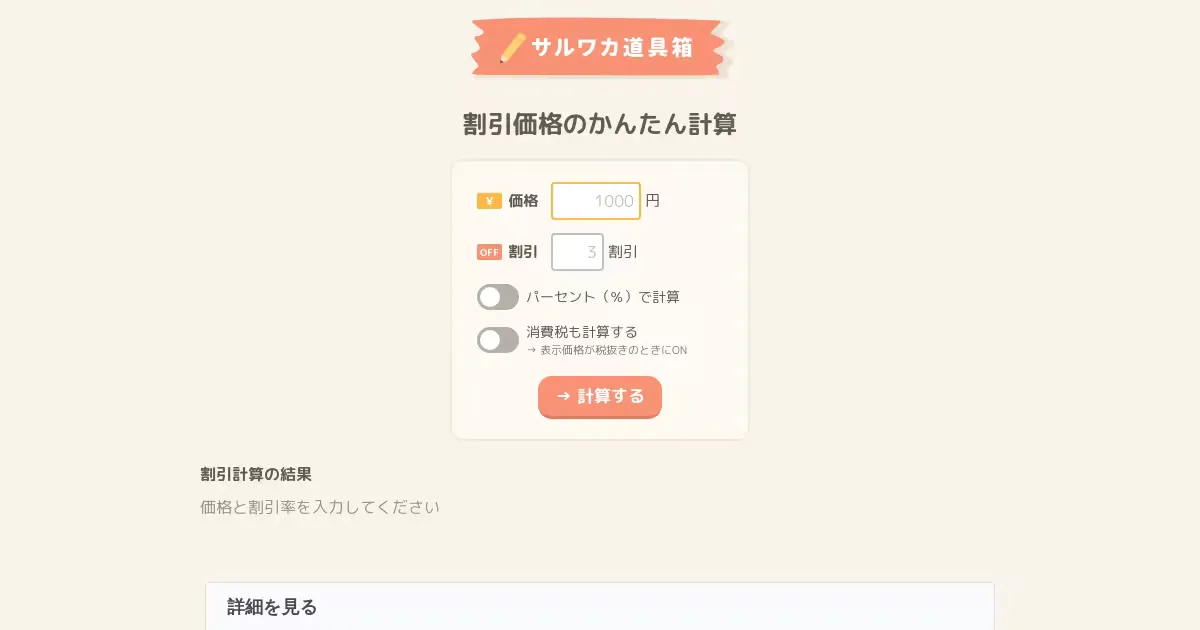Click the 消費税も計算する label text
The image size is (1200, 630).
pyautogui.click(x=582, y=331)
